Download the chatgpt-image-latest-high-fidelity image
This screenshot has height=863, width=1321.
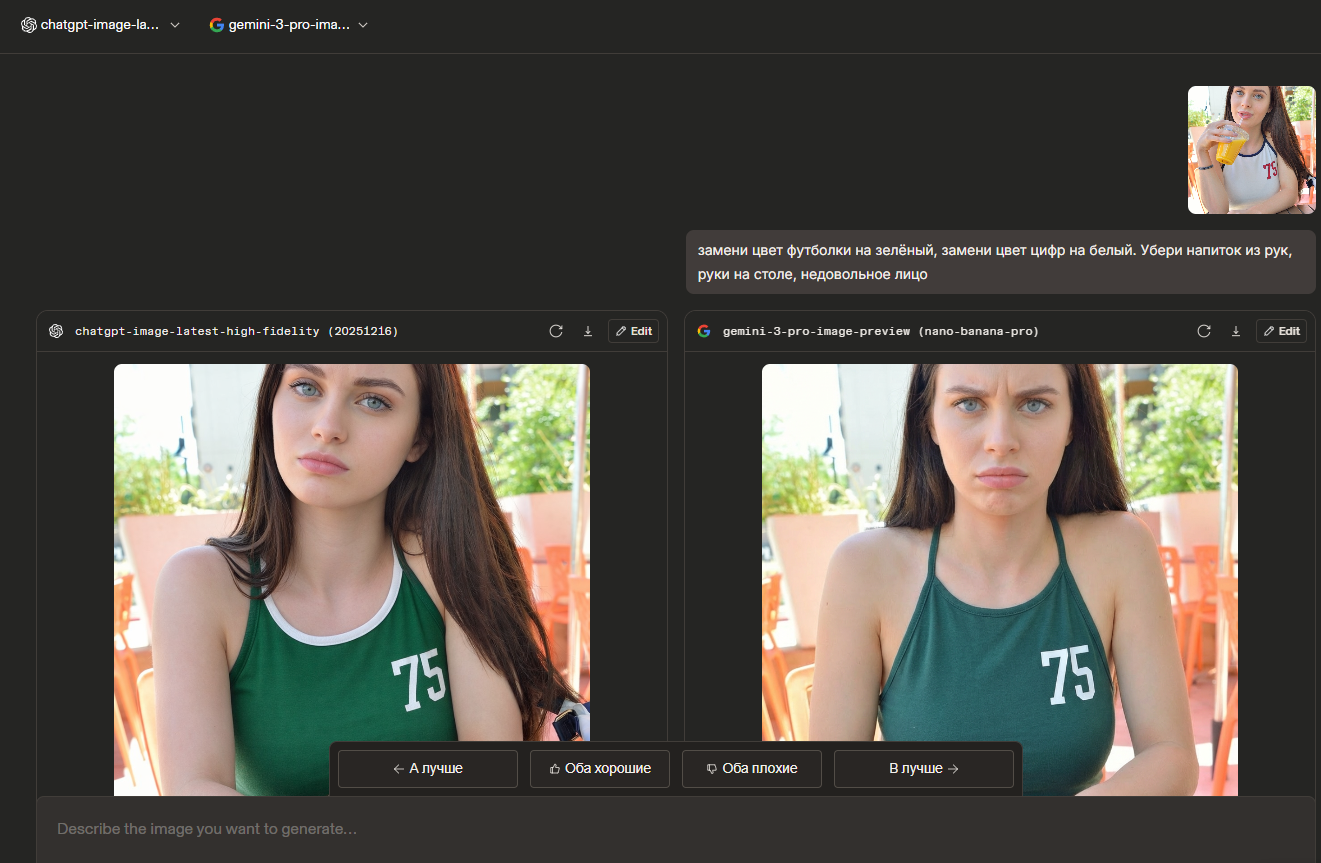588,331
